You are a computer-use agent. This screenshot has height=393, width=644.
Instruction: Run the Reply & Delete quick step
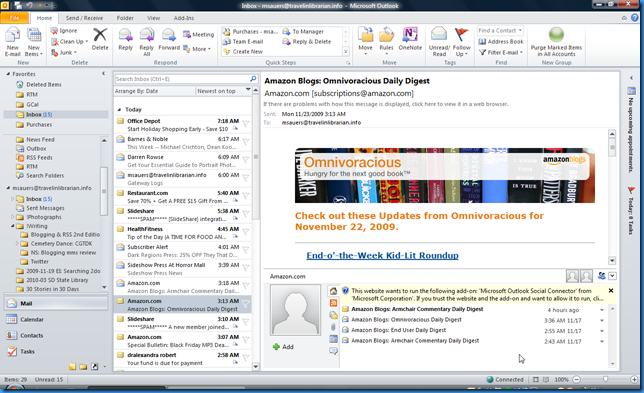pos(307,41)
